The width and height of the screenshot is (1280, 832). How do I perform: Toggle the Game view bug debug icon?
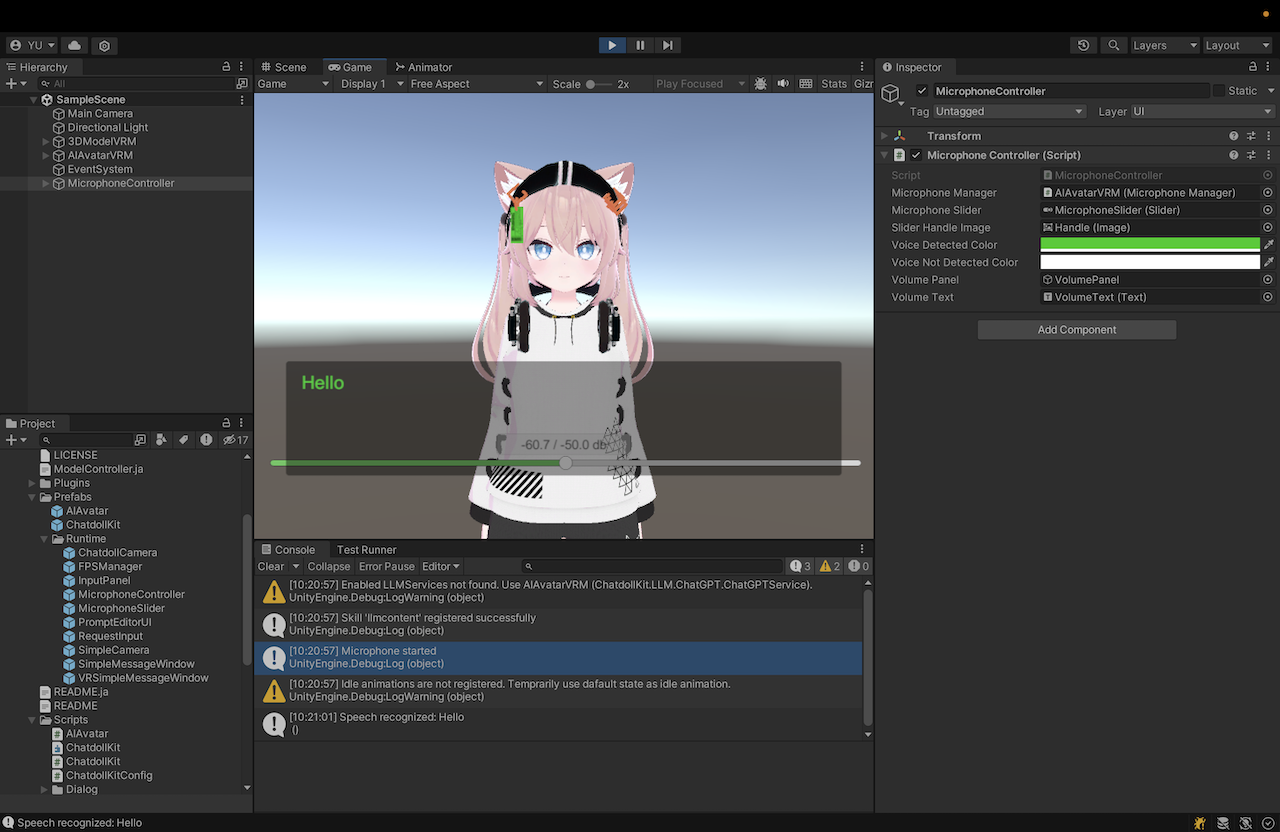pos(761,84)
